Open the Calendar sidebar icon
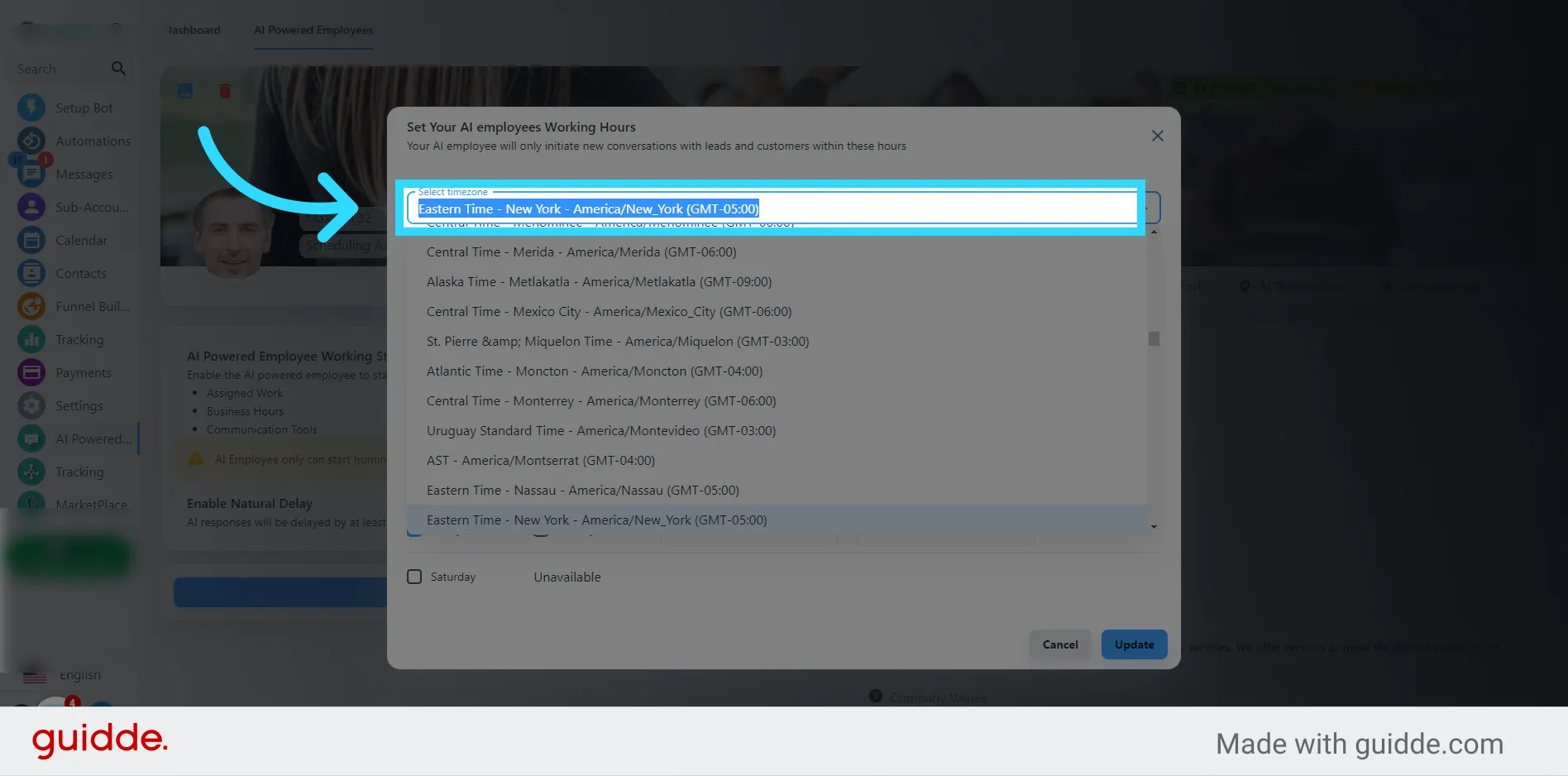This screenshot has height=776, width=1568. point(31,240)
